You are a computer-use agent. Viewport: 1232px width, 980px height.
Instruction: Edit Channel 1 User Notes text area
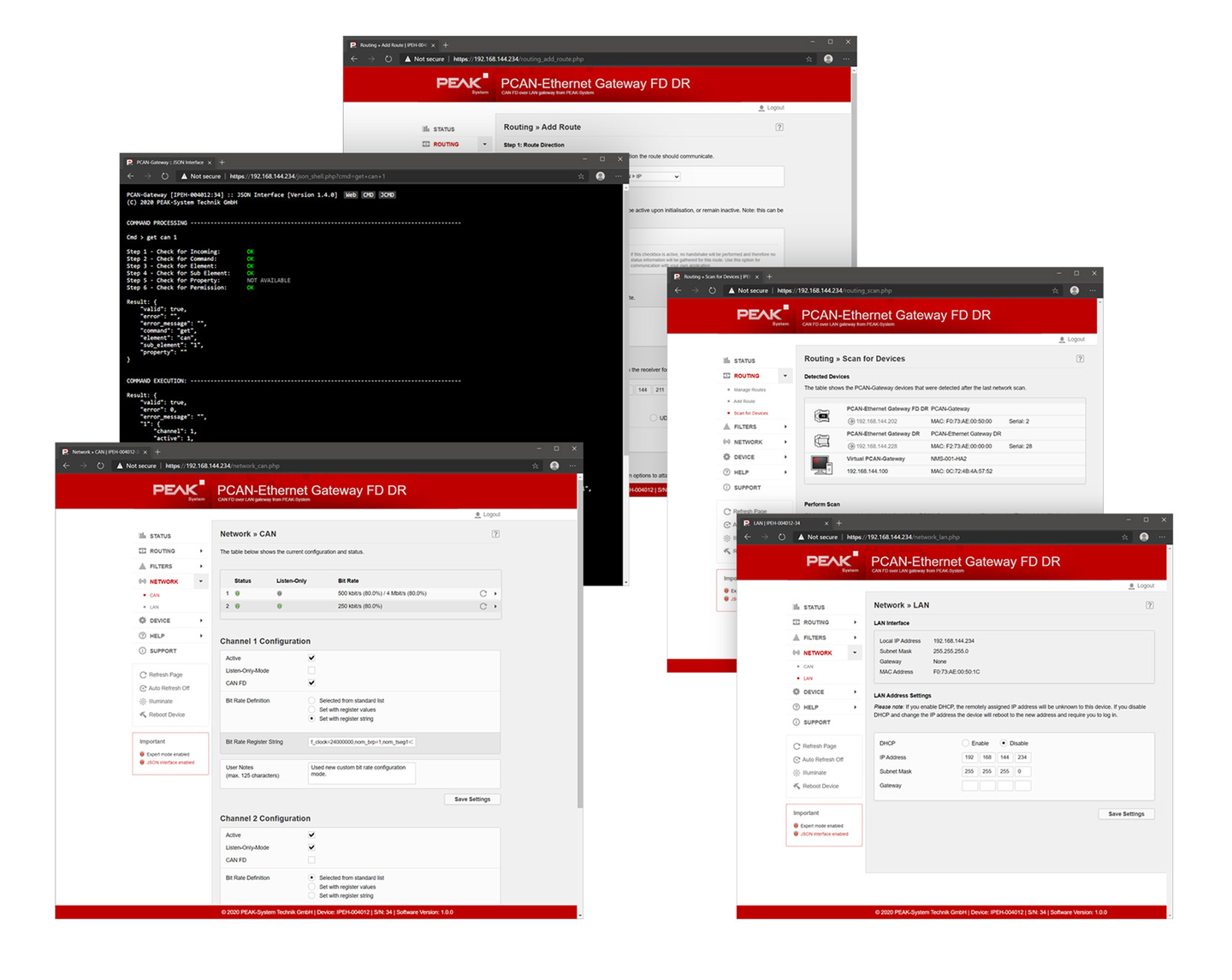click(x=362, y=772)
